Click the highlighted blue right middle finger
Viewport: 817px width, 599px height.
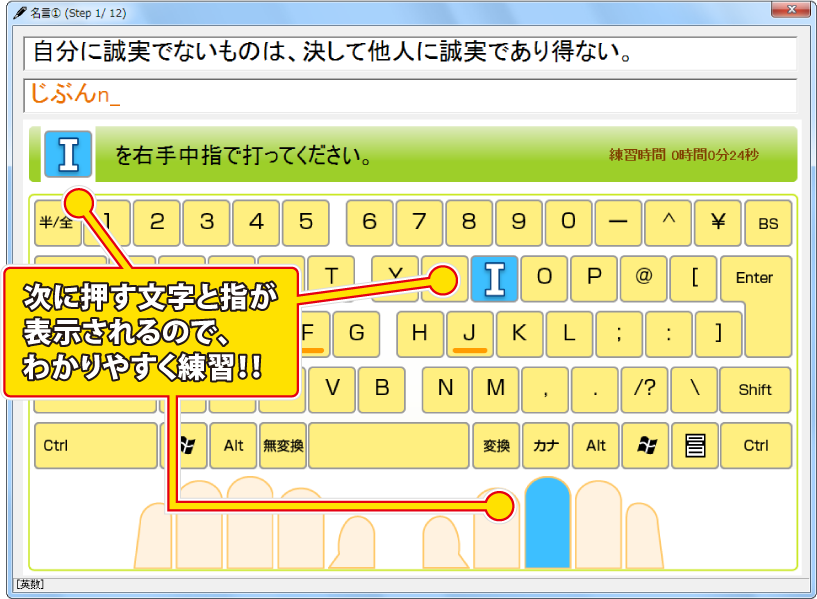coord(547,522)
